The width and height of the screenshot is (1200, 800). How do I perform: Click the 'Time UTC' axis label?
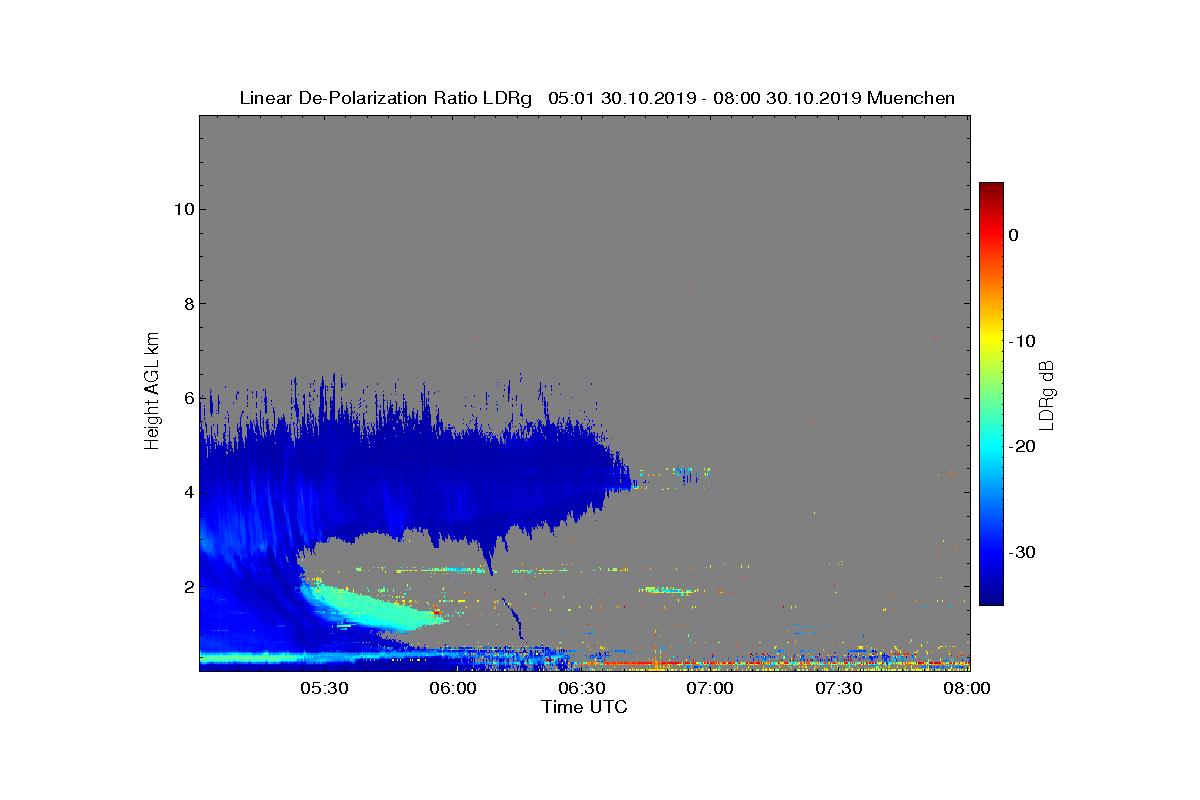[x=584, y=707]
